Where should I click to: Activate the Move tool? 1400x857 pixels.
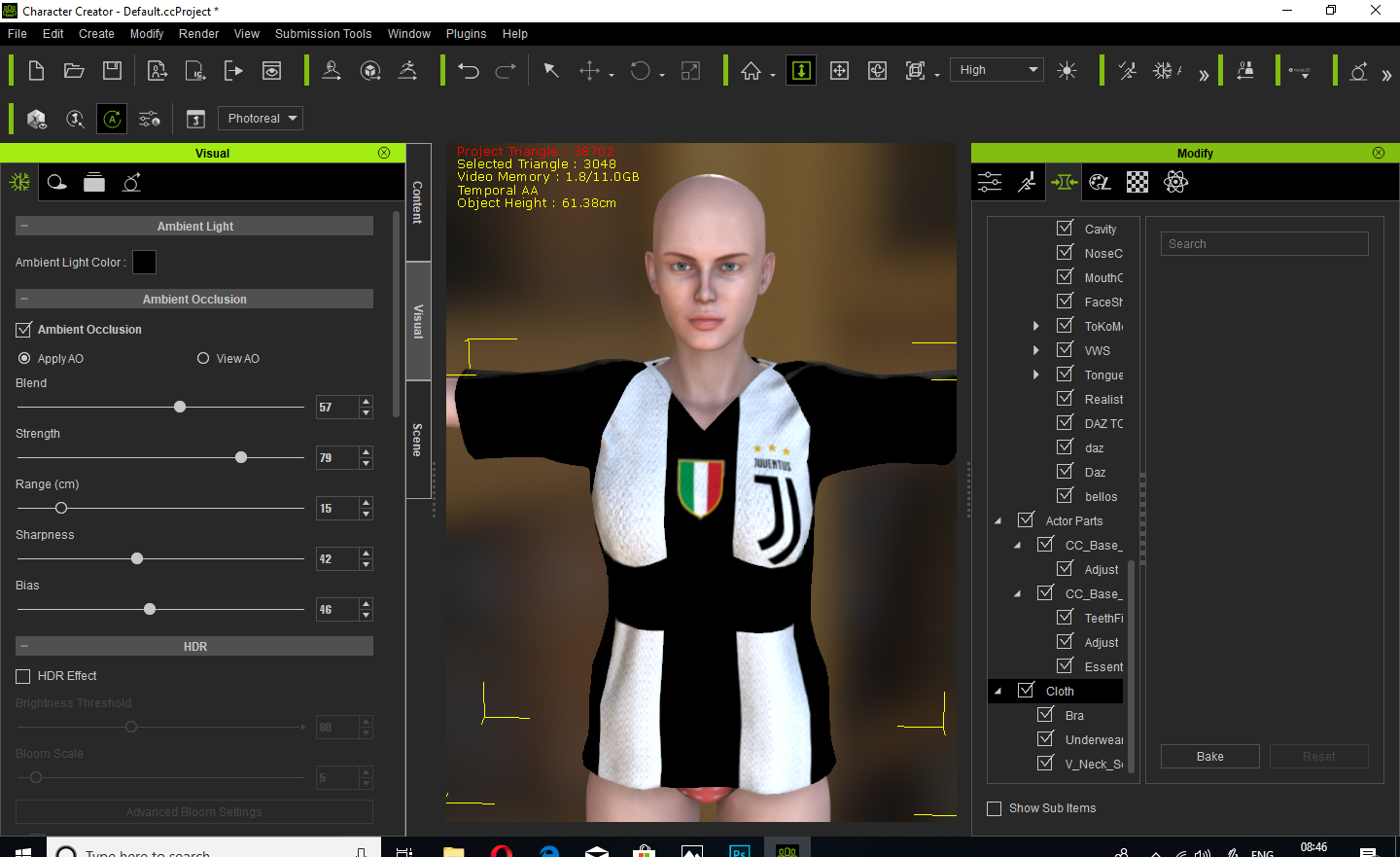click(x=589, y=70)
